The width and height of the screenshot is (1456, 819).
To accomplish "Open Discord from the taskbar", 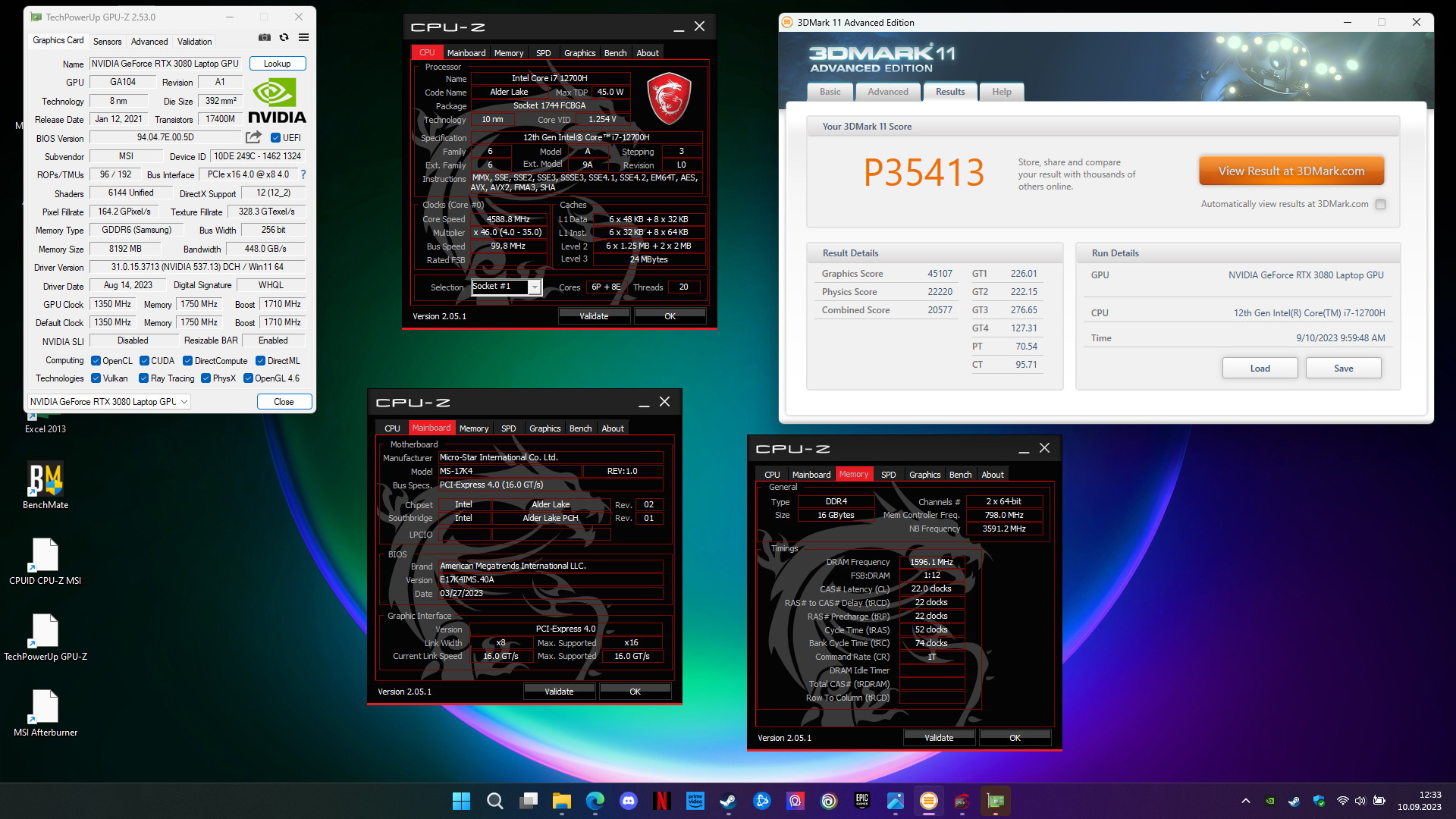I will 629,801.
